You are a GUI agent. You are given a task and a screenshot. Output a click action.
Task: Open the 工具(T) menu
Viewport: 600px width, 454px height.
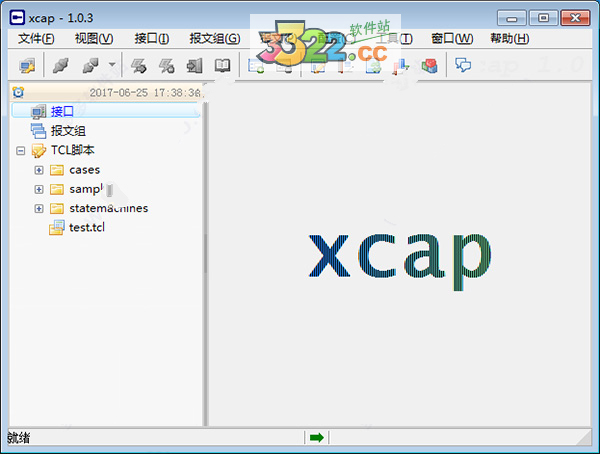tap(394, 38)
